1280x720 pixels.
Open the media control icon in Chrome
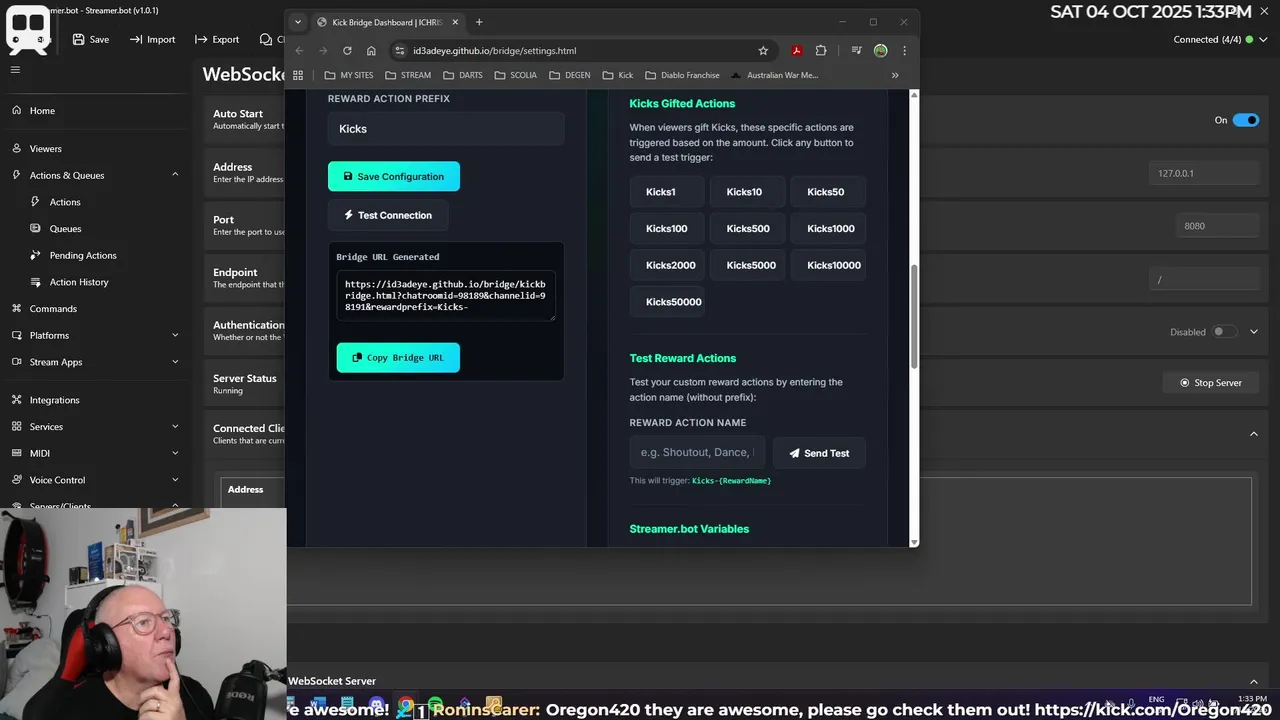[856, 50]
